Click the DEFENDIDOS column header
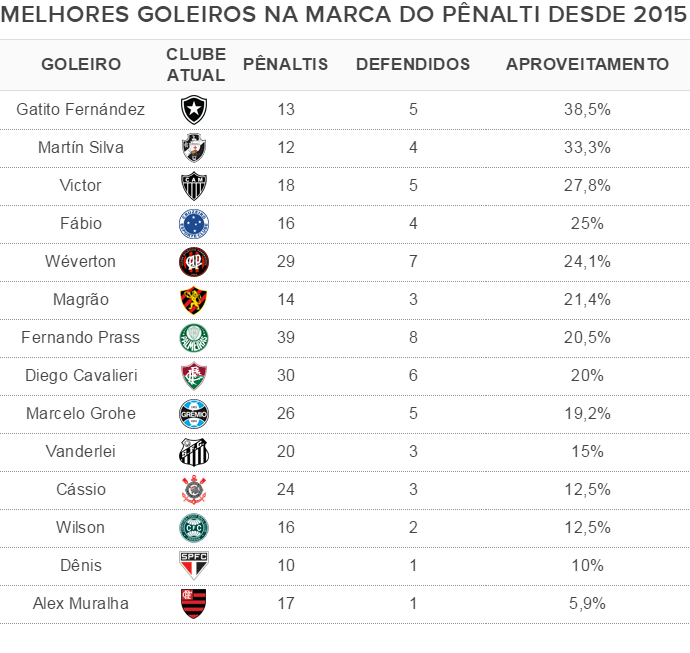Viewport: 690px width, 653px height. click(413, 64)
